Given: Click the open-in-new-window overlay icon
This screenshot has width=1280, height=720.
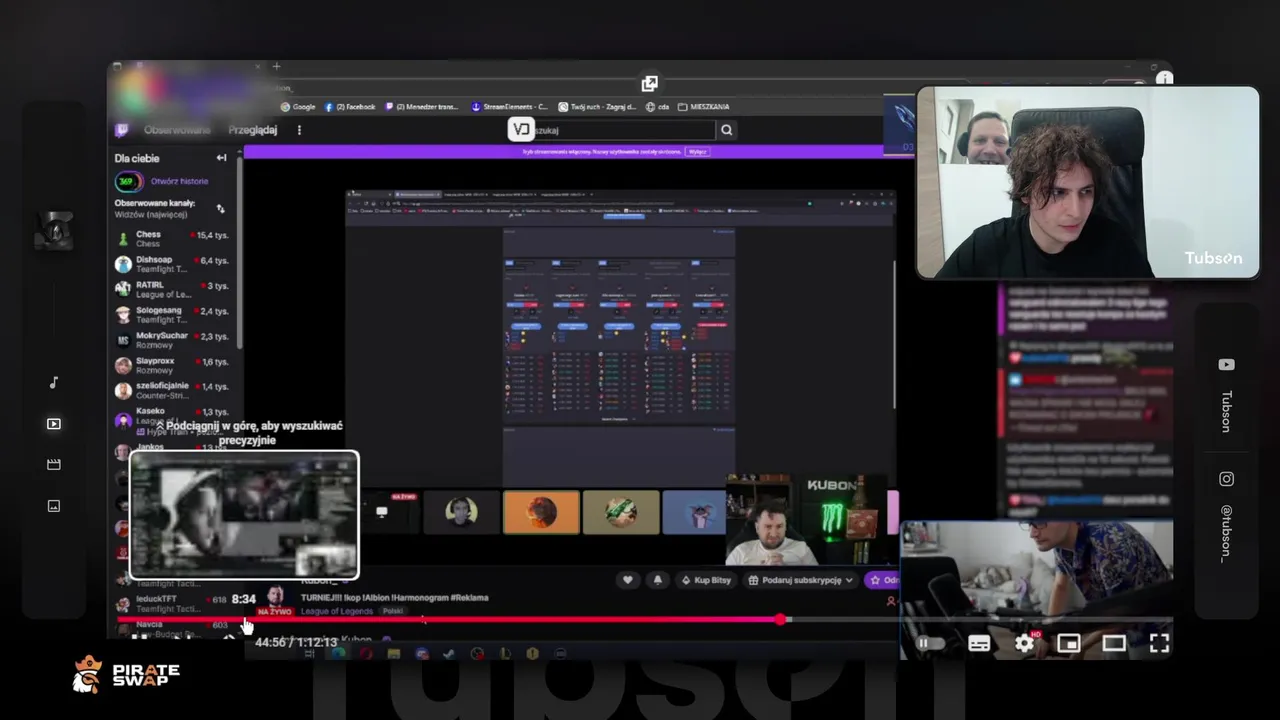Looking at the screenshot, I should [649, 84].
